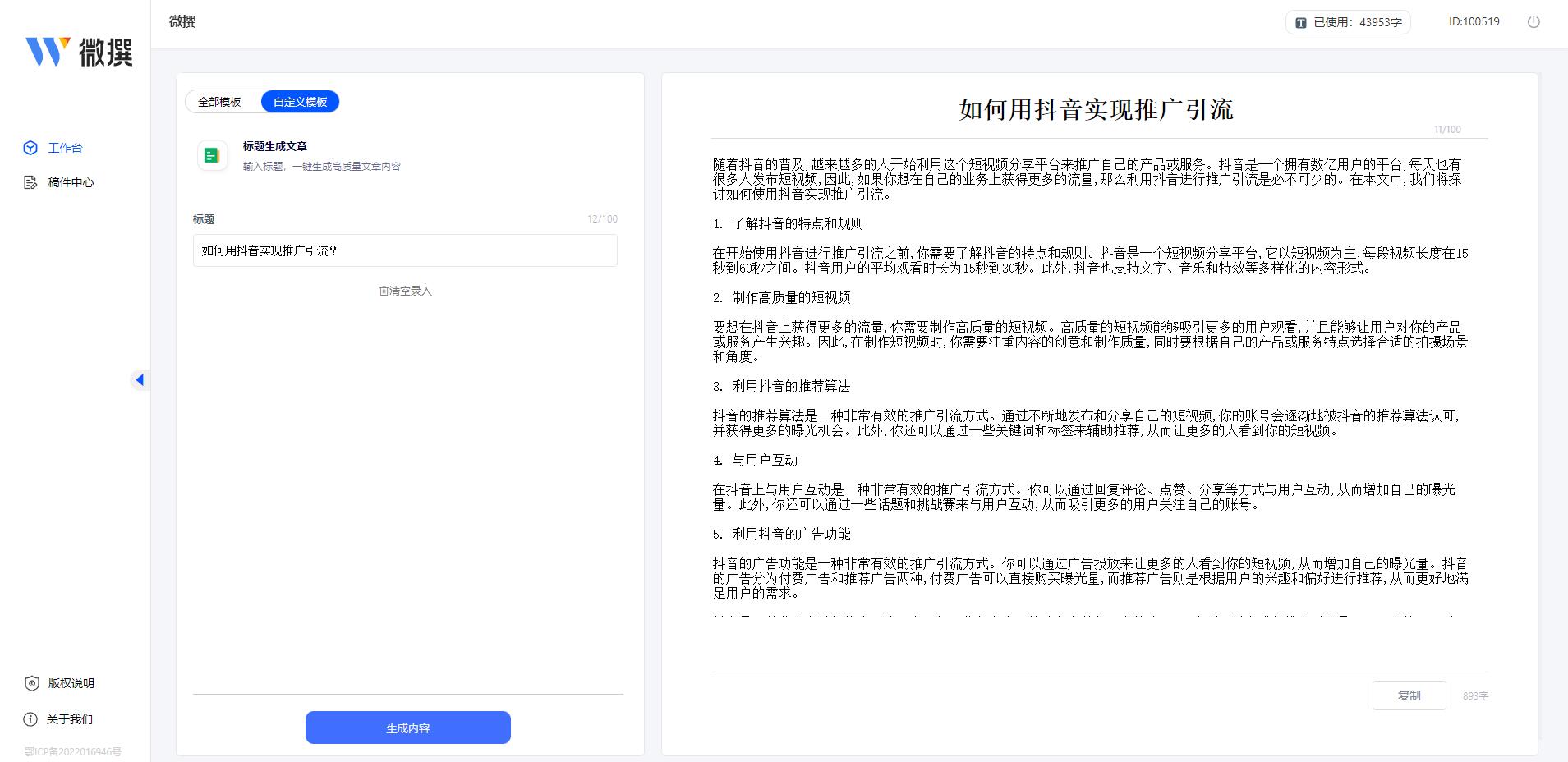Click the green 标题生成文章 template icon
Image resolution: width=1568 pixels, height=762 pixels.
(x=212, y=155)
